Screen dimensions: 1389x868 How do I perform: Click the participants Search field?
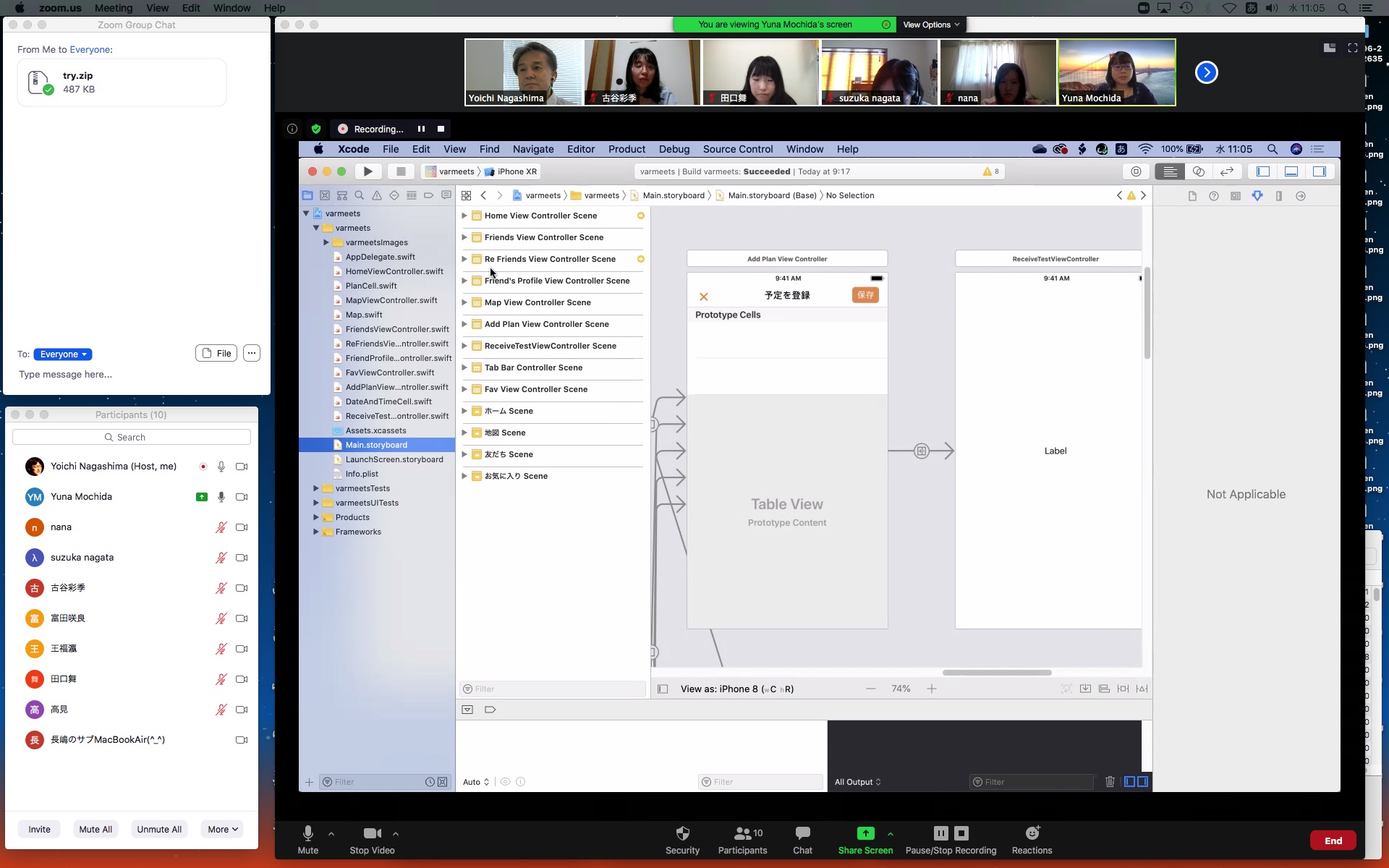click(x=132, y=438)
